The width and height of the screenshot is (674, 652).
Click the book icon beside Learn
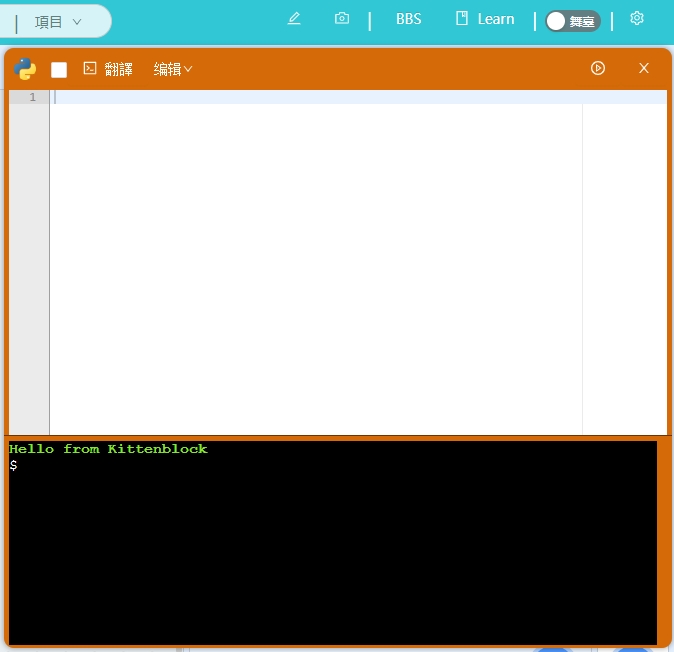[x=462, y=19]
